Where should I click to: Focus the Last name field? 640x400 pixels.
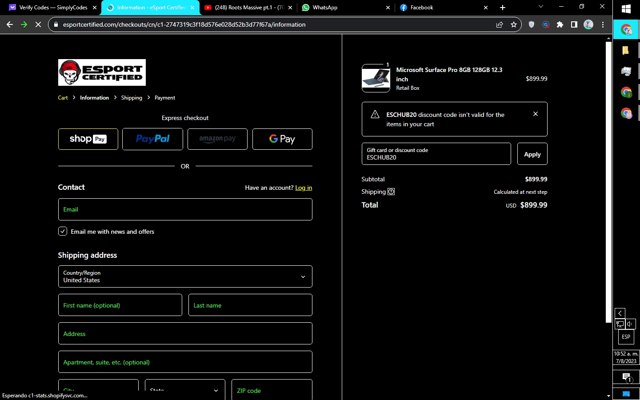(x=250, y=305)
